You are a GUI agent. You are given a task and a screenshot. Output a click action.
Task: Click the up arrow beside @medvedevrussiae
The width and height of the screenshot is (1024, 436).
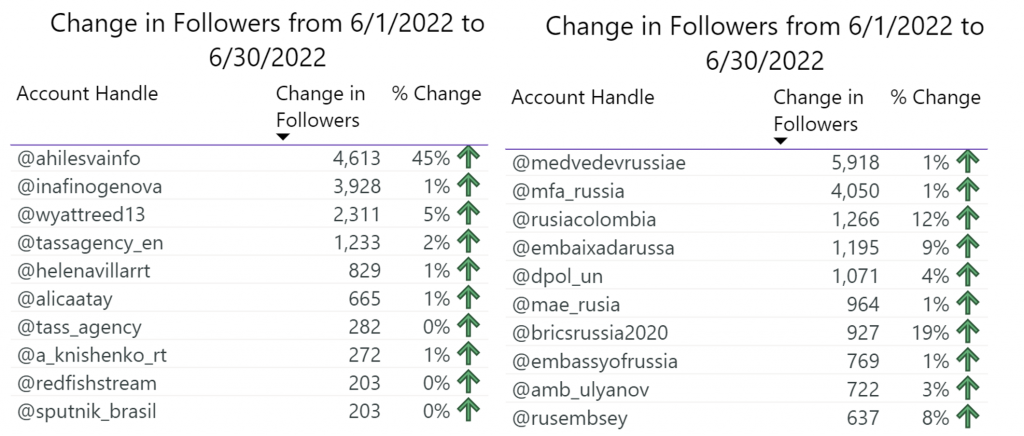967,163
